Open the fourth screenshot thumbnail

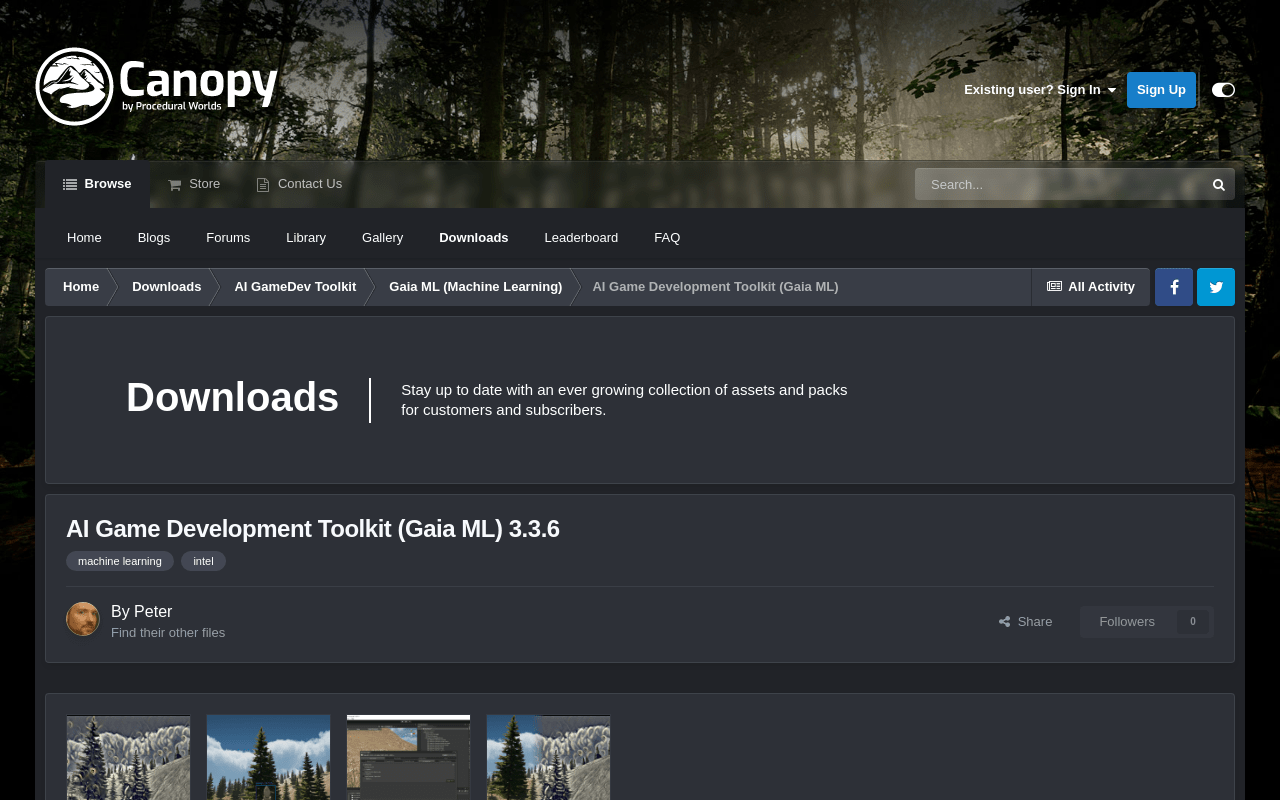(548, 757)
